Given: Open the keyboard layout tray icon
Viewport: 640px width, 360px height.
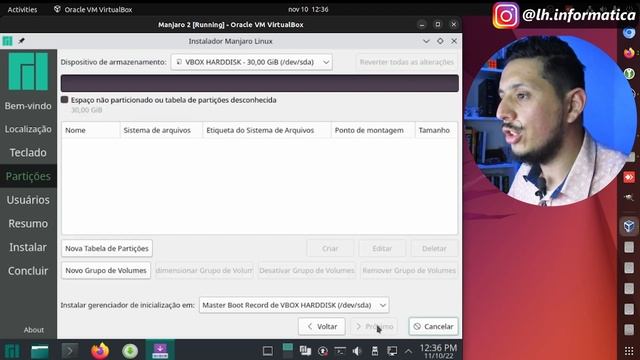Looking at the screenshot, I should [x=305, y=351].
